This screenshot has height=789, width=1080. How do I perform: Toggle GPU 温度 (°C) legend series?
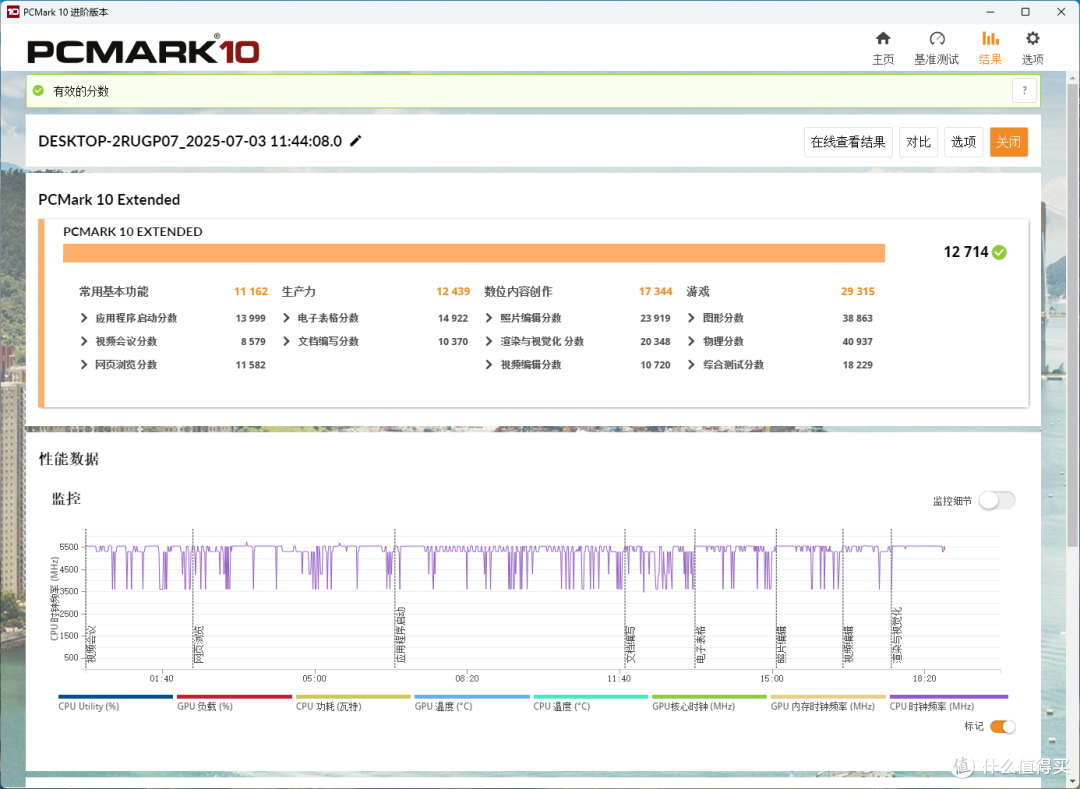472,702
